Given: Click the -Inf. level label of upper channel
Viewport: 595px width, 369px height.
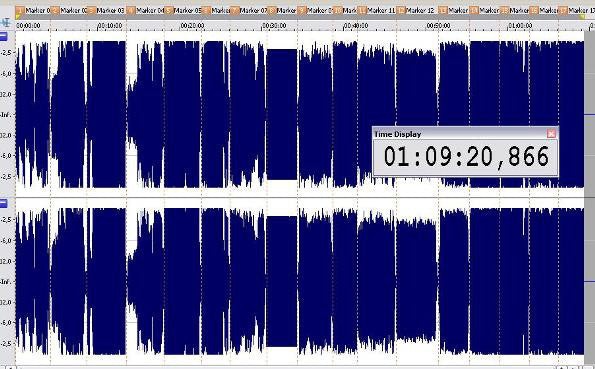Looking at the screenshot, I should point(6,114).
